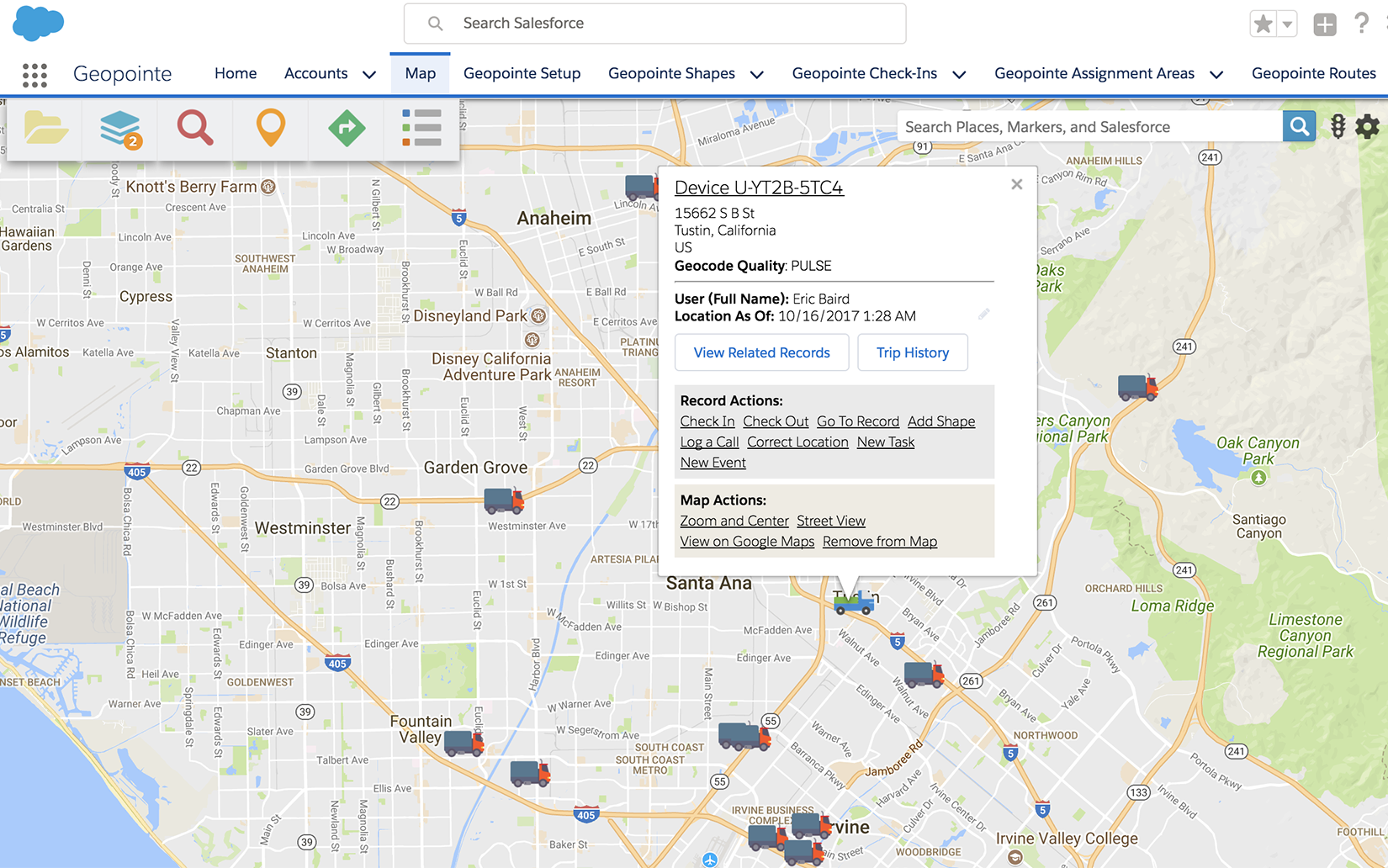Click the Add Shape link
The width and height of the screenshot is (1388, 868).
941,421
